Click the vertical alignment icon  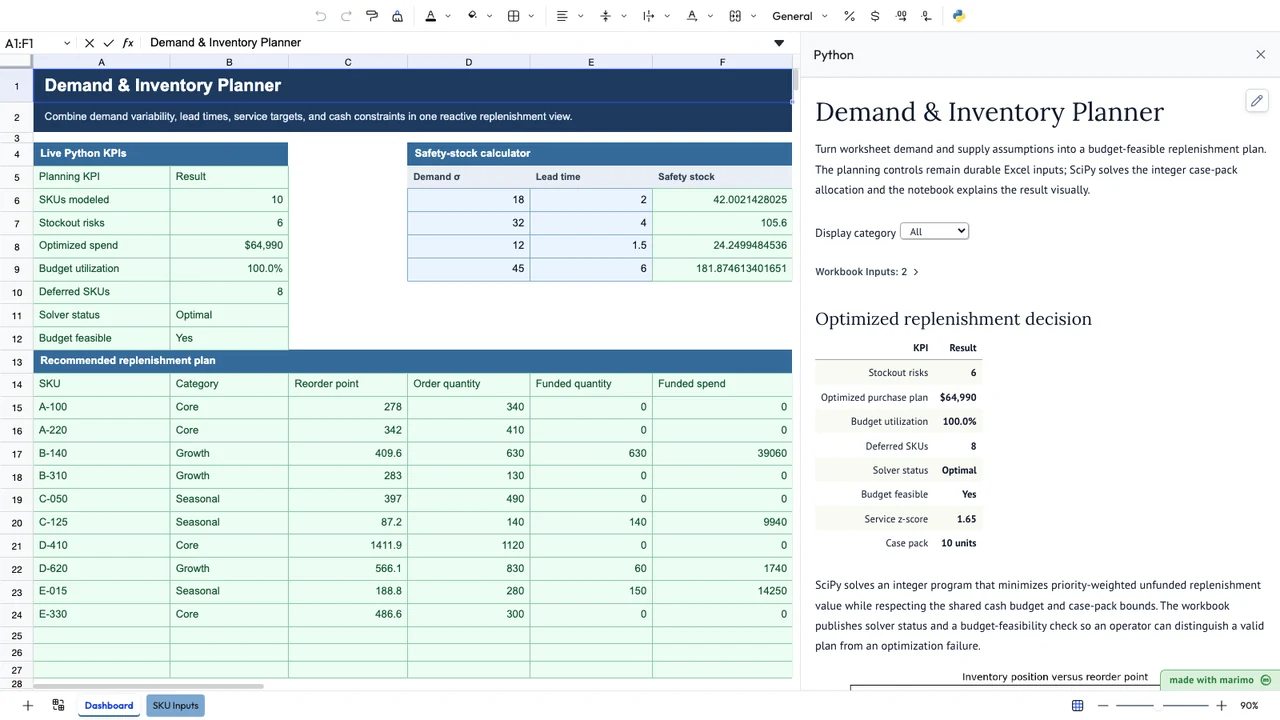point(605,16)
